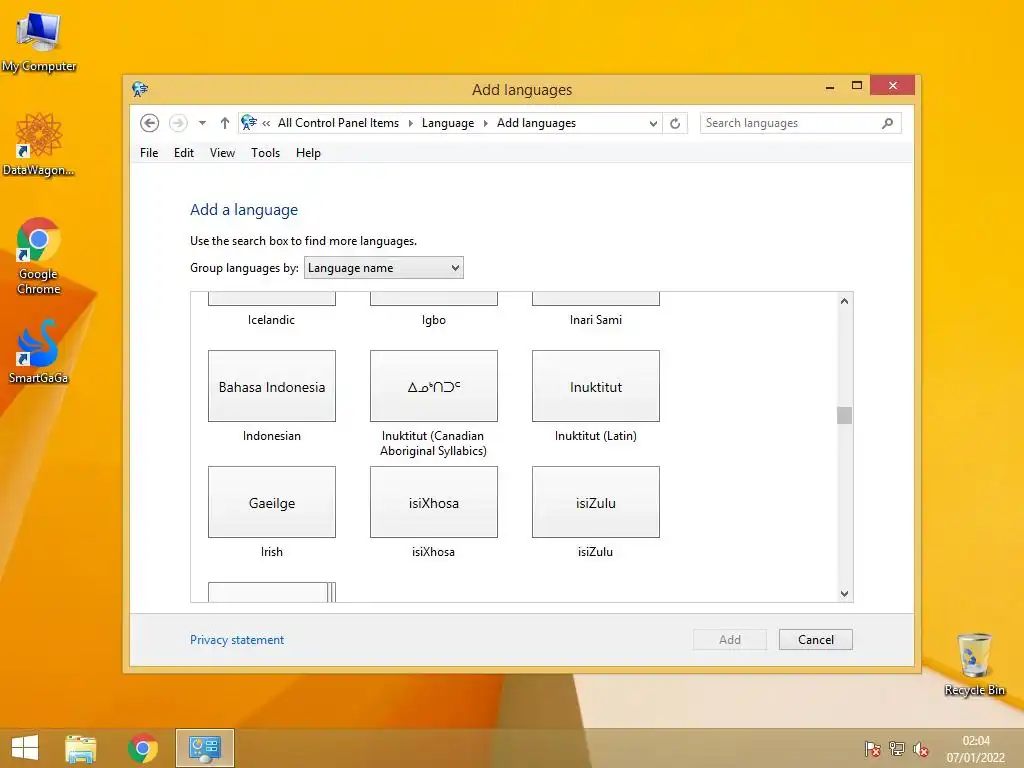Open My Computer desktop icon
Viewport: 1024px width, 768px height.
click(39, 40)
